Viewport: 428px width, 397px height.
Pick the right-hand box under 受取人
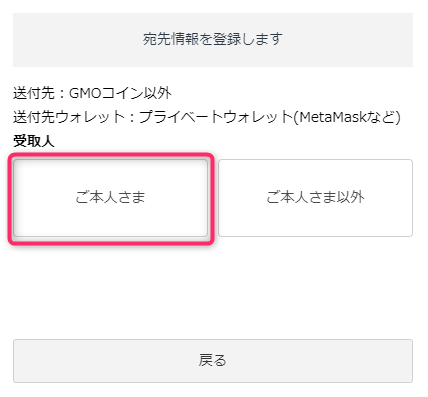click(x=315, y=198)
